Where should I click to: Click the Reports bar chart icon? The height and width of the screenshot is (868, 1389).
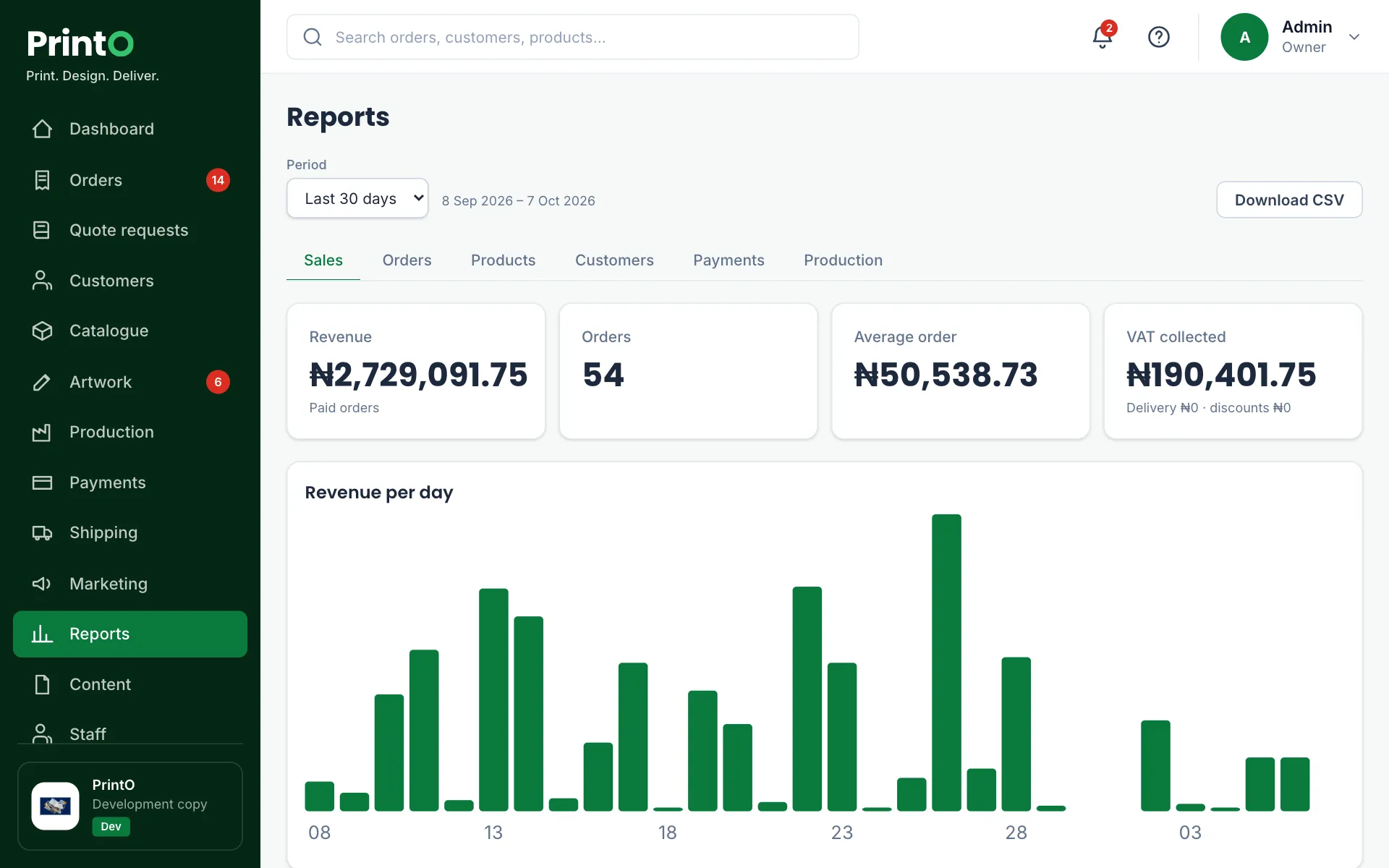click(x=42, y=634)
